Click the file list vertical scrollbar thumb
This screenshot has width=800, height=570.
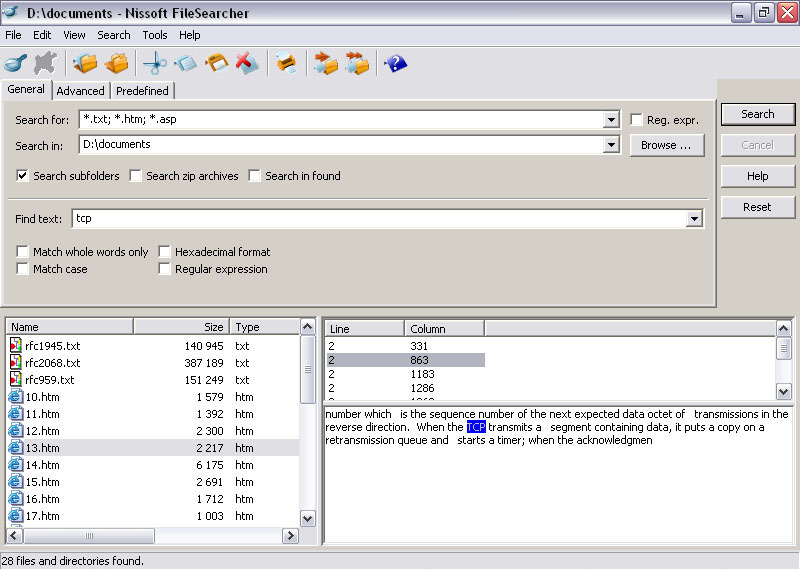tap(308, 369)
